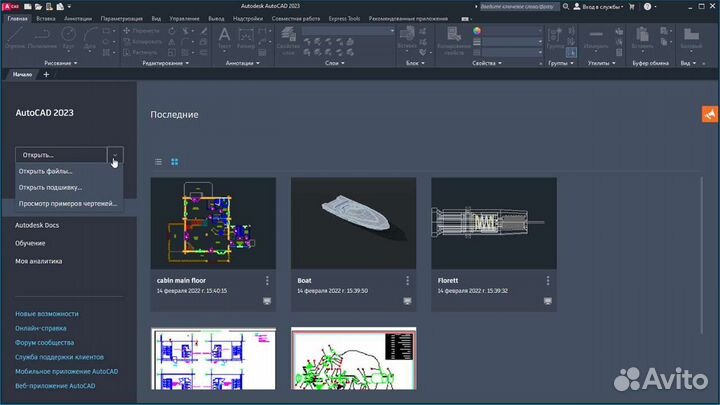Open Autodesk Docs in sidebar
Image resolution: width=720 pixels, height=405 pixels.
37,225
